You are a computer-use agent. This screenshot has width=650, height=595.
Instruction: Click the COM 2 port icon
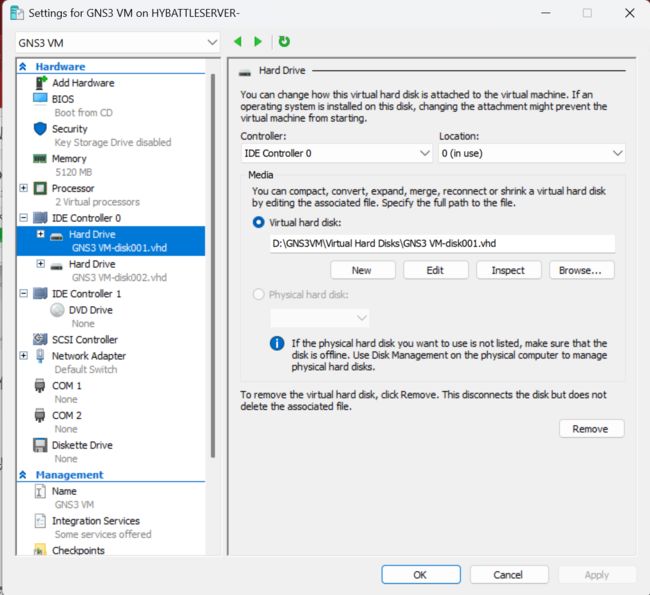coord(40,415)
